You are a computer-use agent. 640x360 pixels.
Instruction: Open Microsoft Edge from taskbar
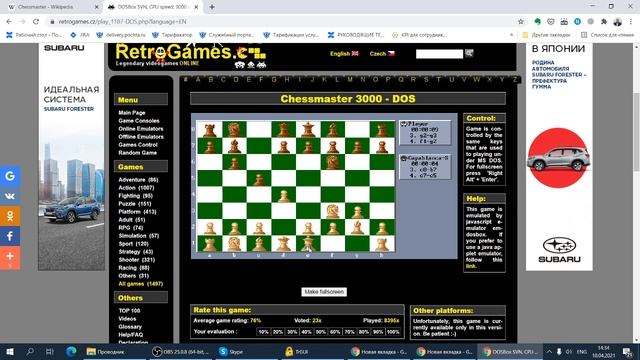coord(71,351)
